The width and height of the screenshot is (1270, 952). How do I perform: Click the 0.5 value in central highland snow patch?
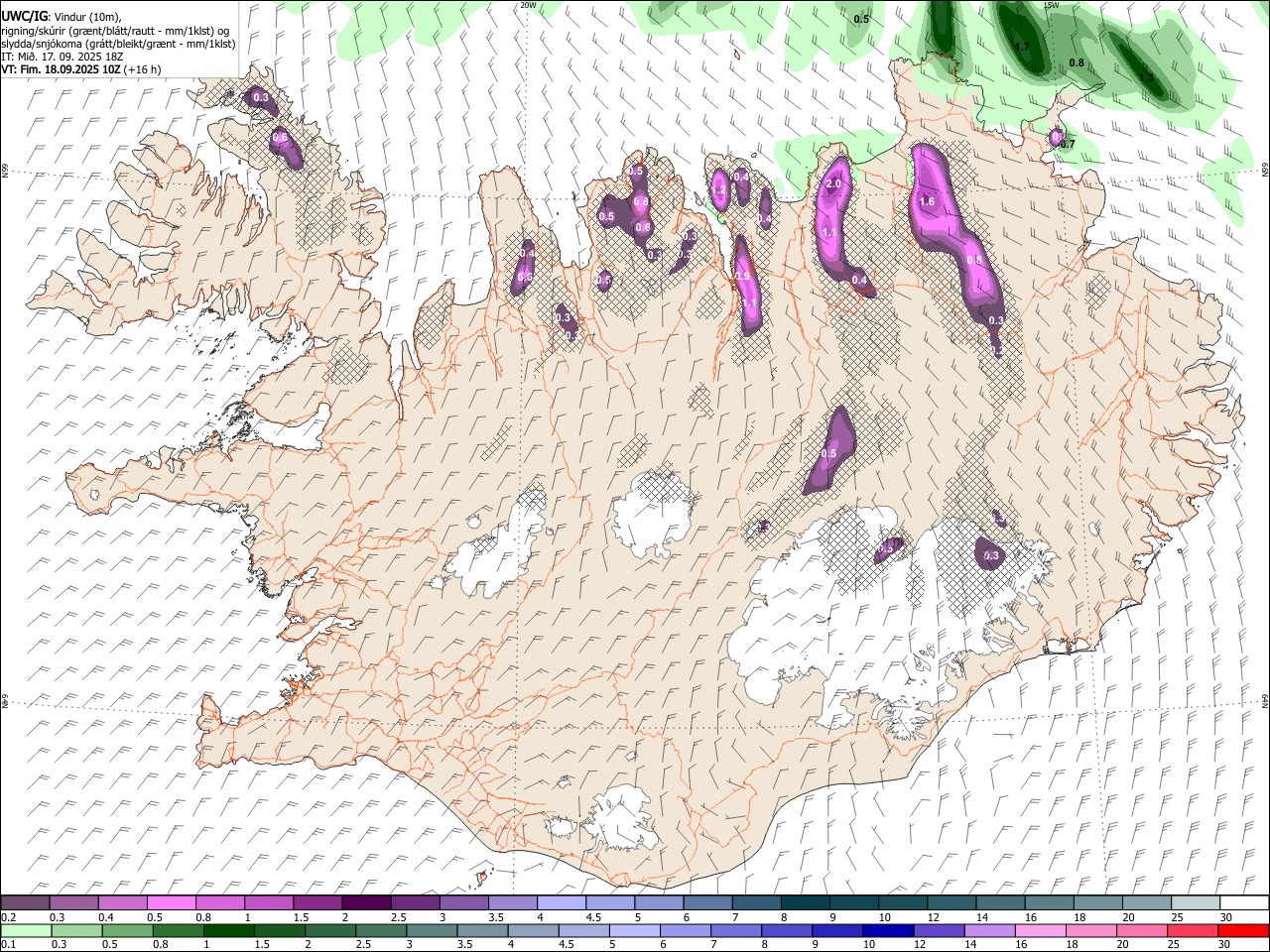tap(829, 454)
